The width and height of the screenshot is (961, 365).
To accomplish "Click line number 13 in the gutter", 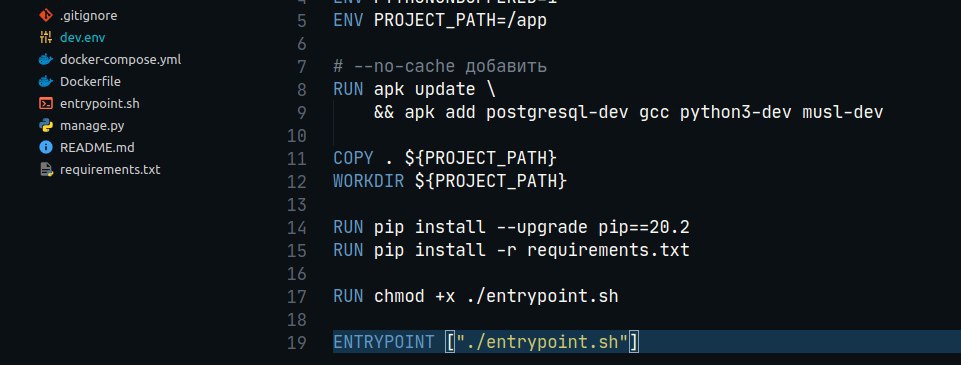I will tap(297, 205).
